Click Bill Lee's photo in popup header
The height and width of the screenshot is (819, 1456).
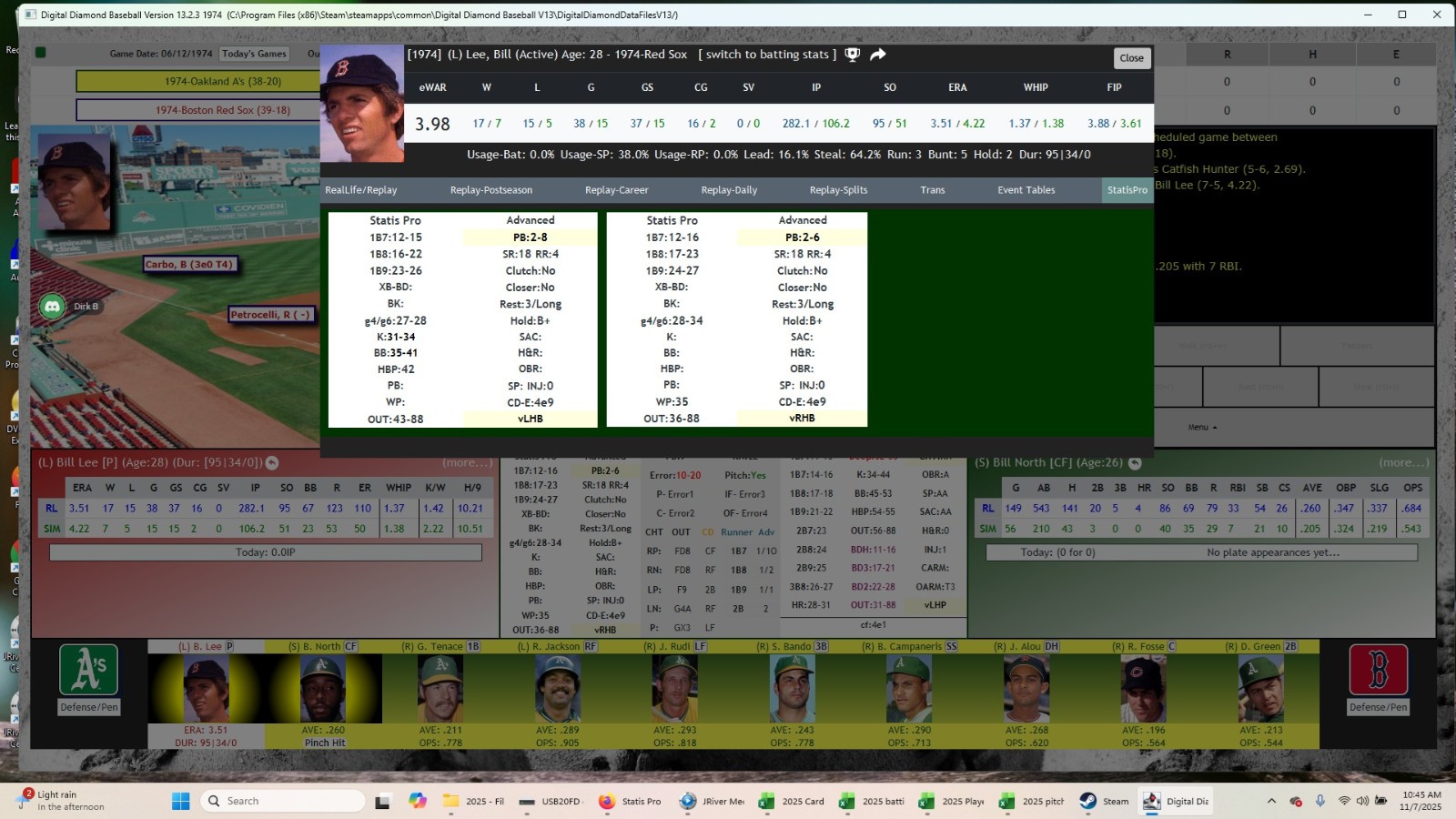362,104
